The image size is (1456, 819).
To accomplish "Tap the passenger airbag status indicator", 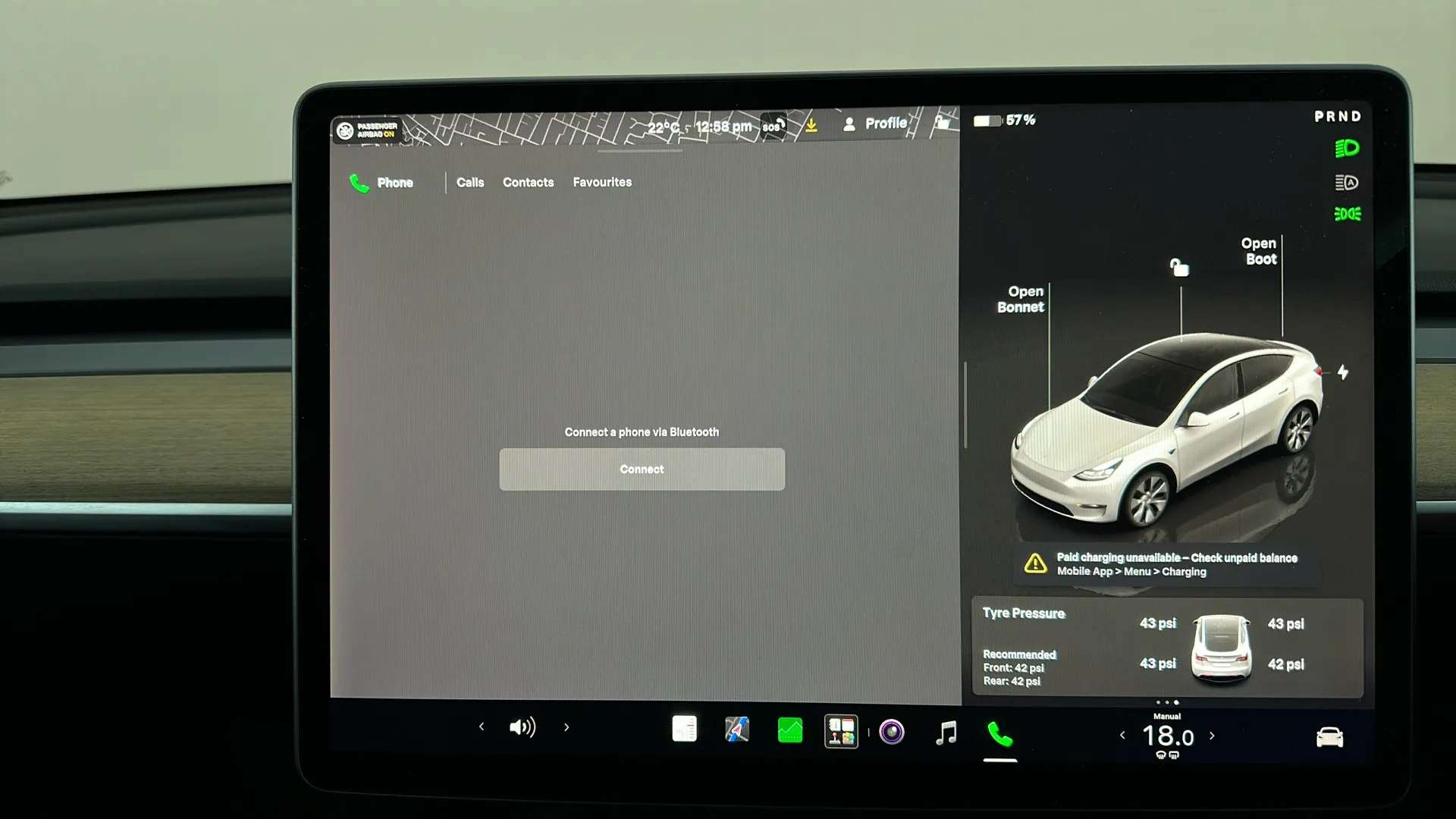I will 368,130.
